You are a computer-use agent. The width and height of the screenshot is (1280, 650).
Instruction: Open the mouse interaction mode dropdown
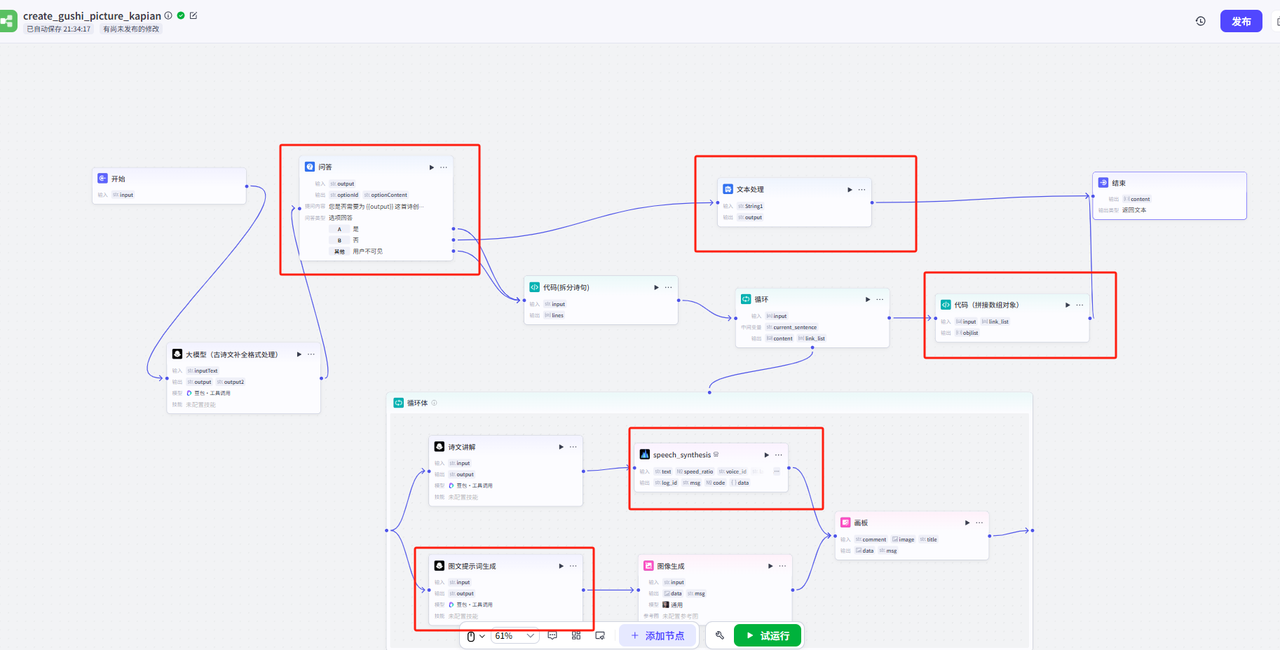(x=476, y=635)
